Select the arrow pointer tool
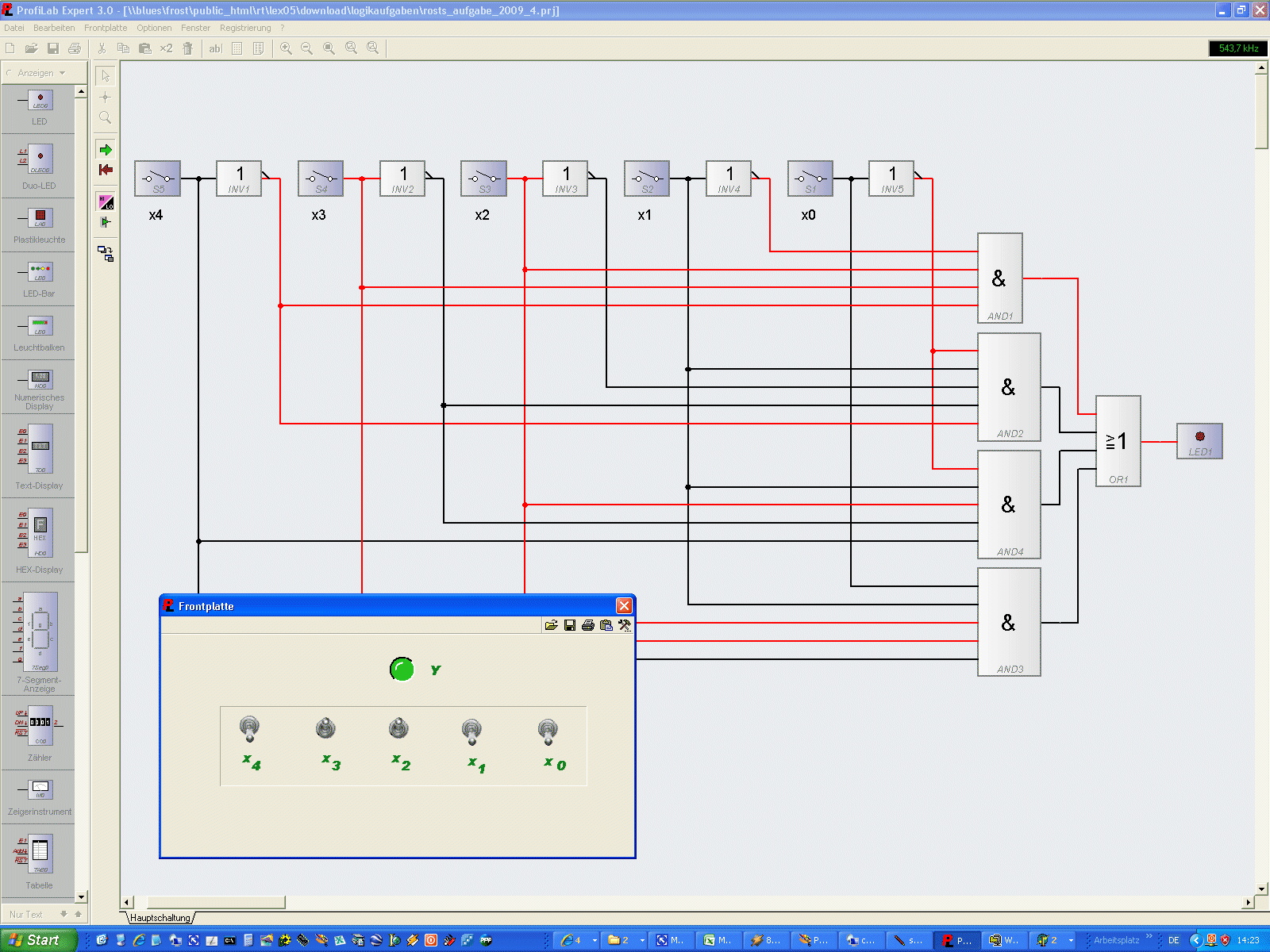 [106, 75]
